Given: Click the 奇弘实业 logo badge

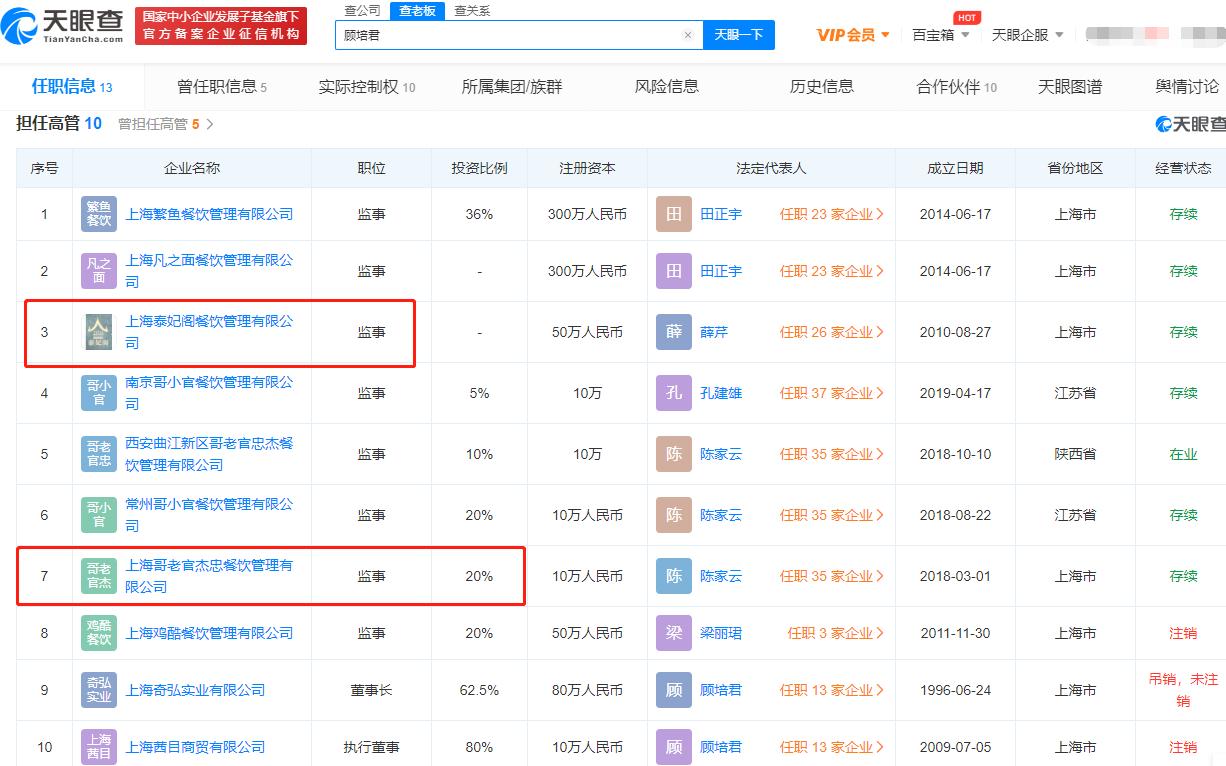Looking at the screenshot, I should 99,690.
